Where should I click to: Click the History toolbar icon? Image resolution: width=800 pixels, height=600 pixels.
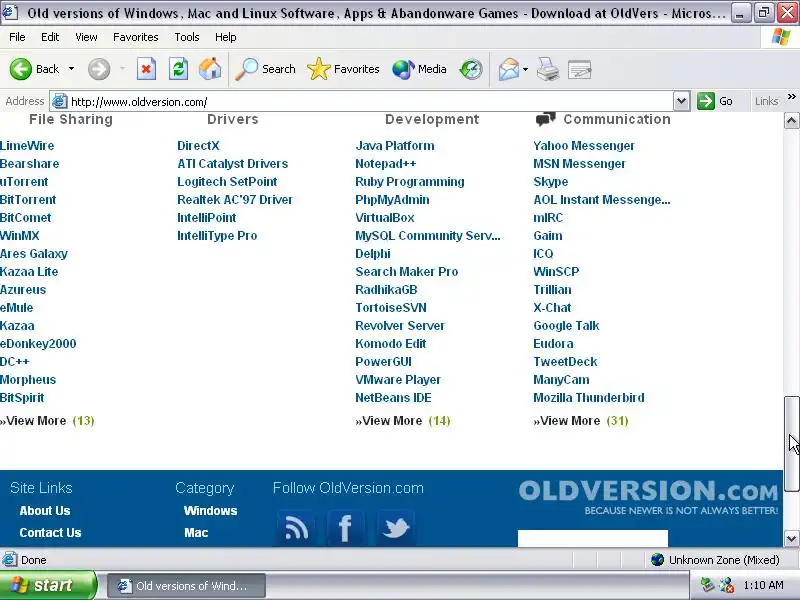coord(470,69)
